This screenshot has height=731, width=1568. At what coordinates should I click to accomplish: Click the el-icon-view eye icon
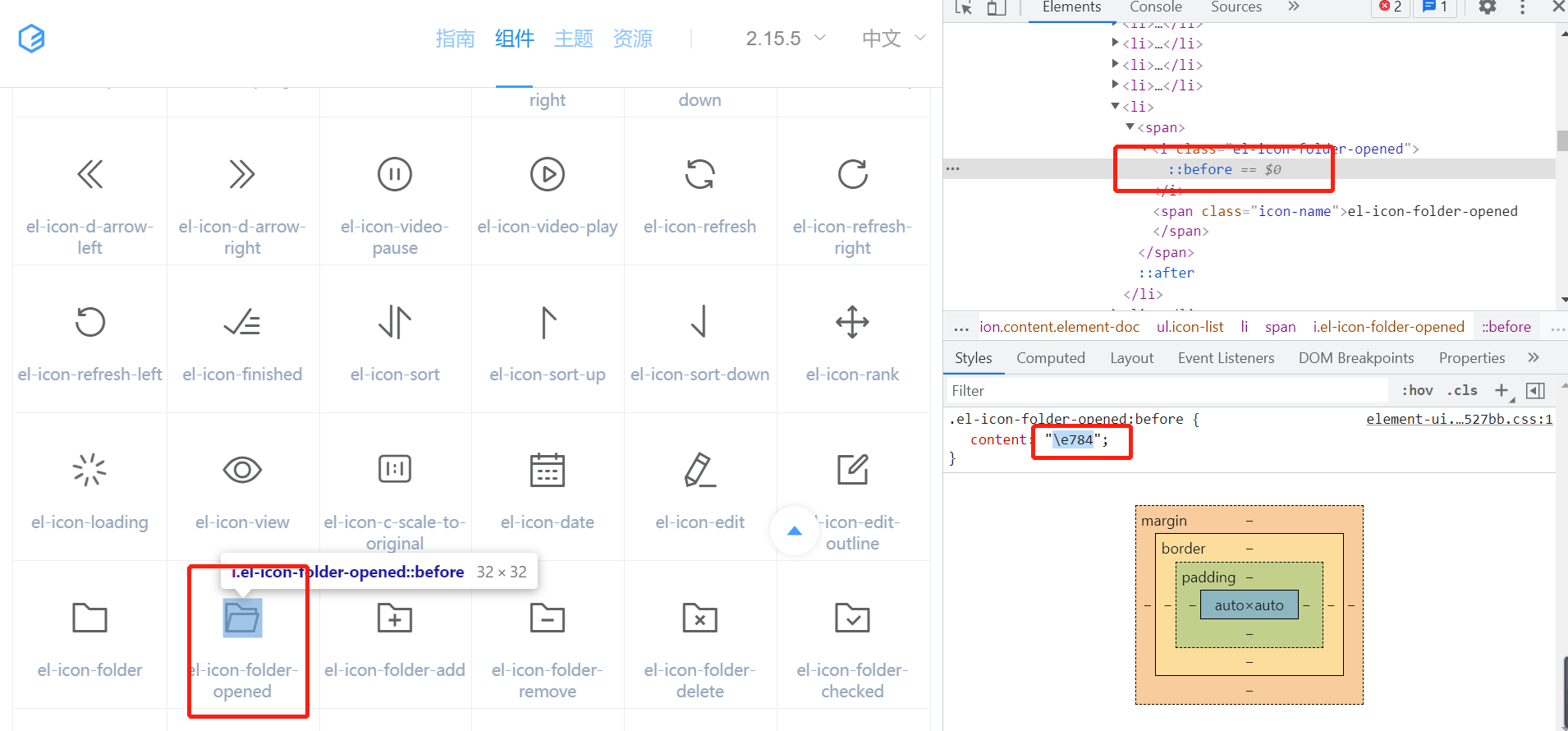242,470
